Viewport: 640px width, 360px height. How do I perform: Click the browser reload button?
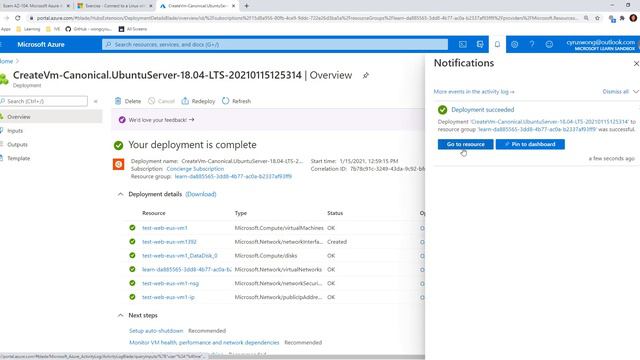(18, 18)
